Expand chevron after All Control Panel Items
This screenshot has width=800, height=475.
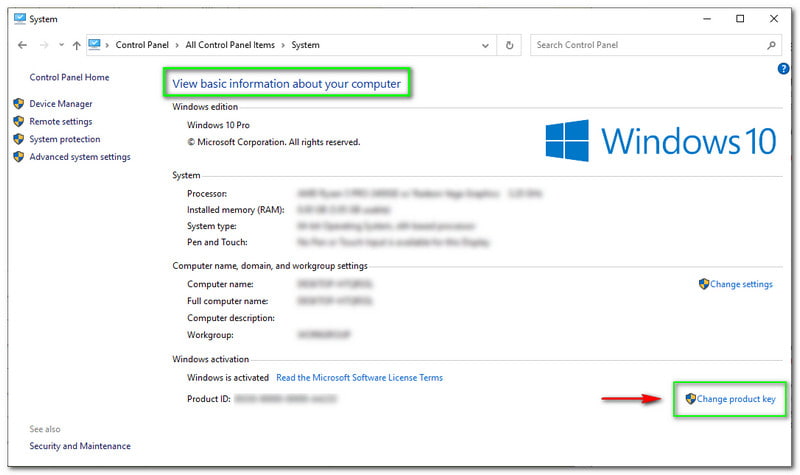tap(283, 45)
